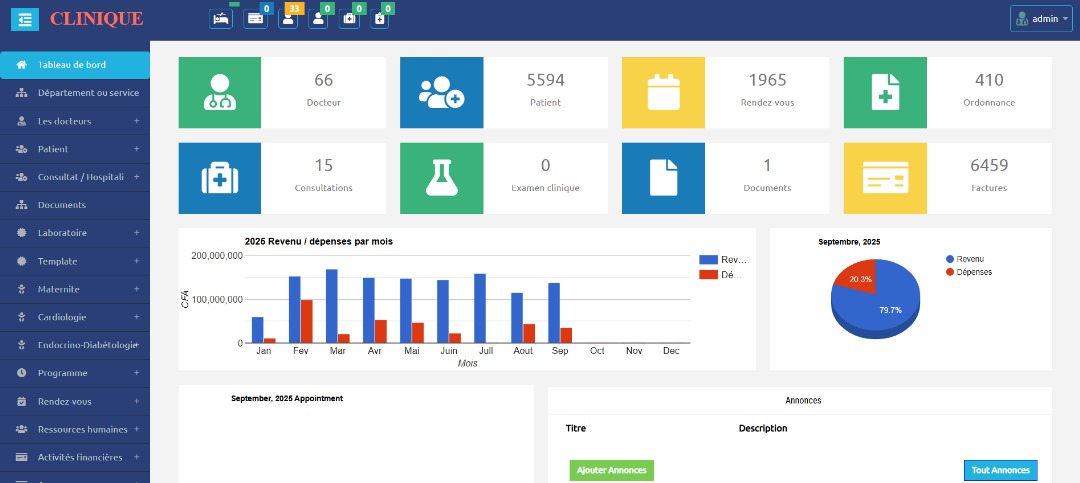The height and width of the screenshot is (483, 1080).
Task: Collapse the sidebar with the hamburger icon
Action: pyautogui.click(x=24, y=19)
